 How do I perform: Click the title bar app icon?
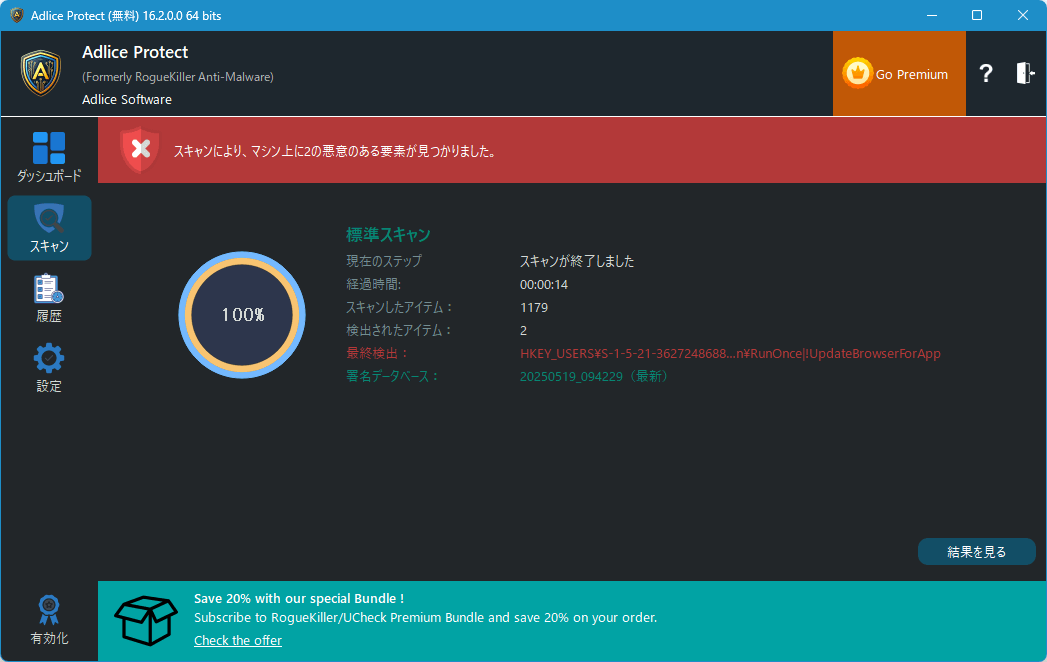(17, 15)
